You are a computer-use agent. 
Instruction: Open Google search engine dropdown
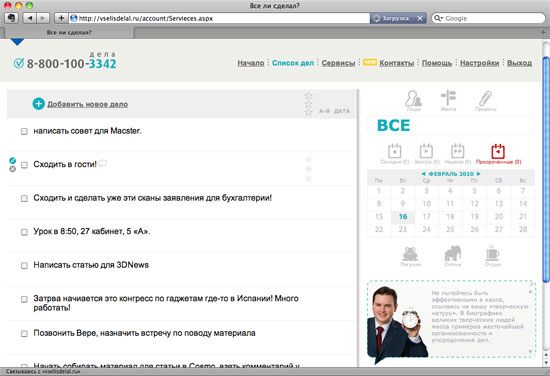pyautogui.click(x=438, y=18)
